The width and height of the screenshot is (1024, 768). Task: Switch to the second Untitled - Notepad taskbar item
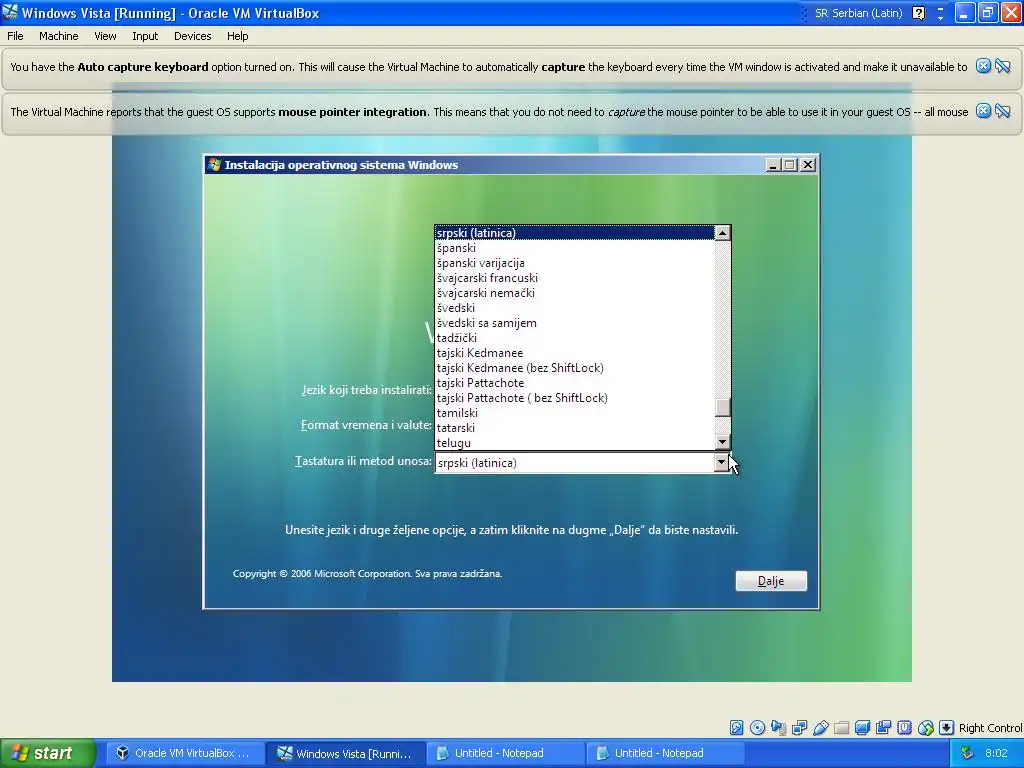[663, 753]
